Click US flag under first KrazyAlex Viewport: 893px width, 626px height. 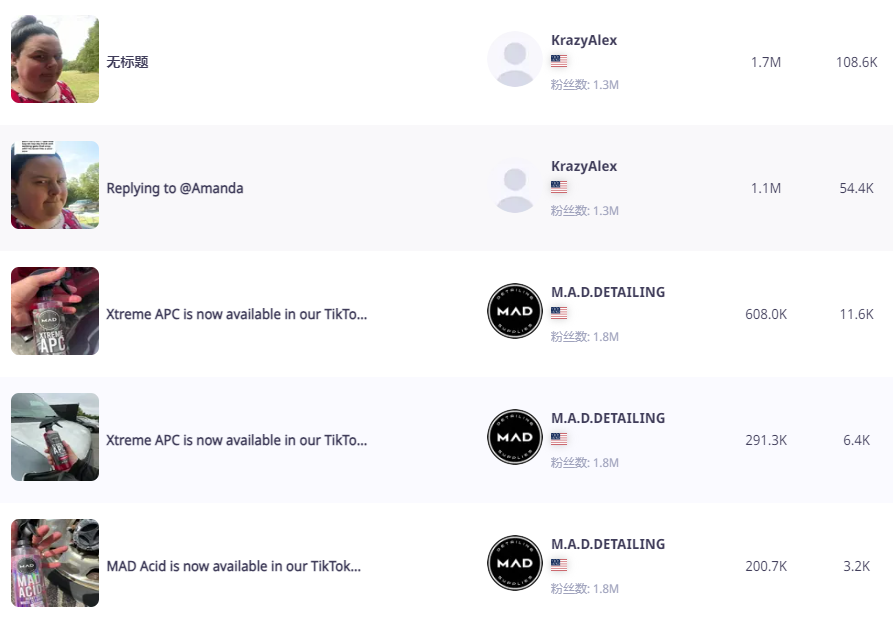(x=559, y=60)
